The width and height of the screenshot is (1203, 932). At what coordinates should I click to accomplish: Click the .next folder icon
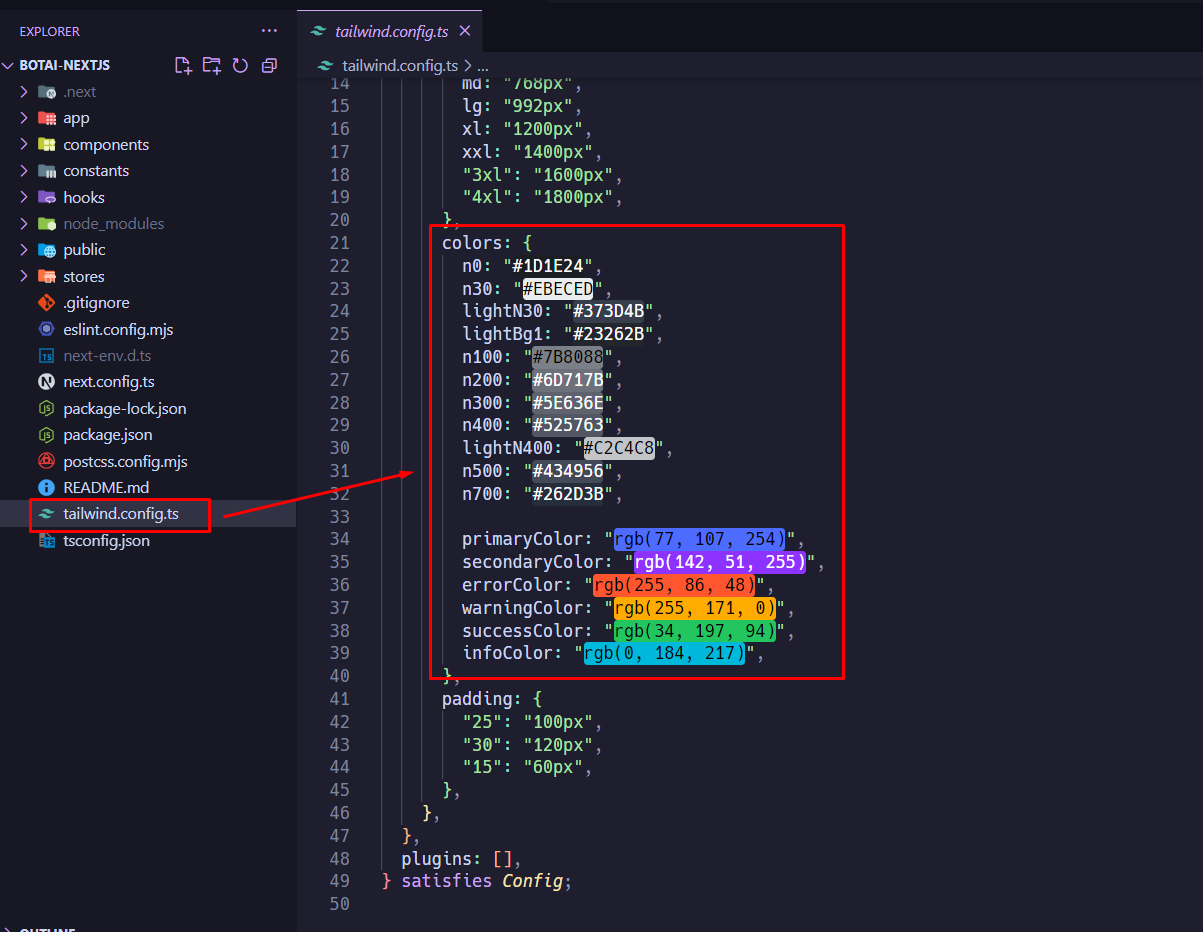46,92
